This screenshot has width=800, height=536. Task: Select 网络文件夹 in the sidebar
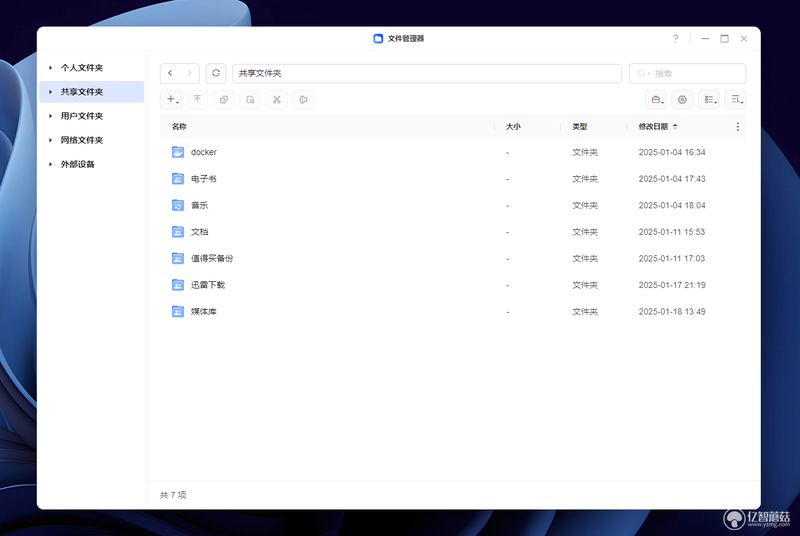pos(82,140)
